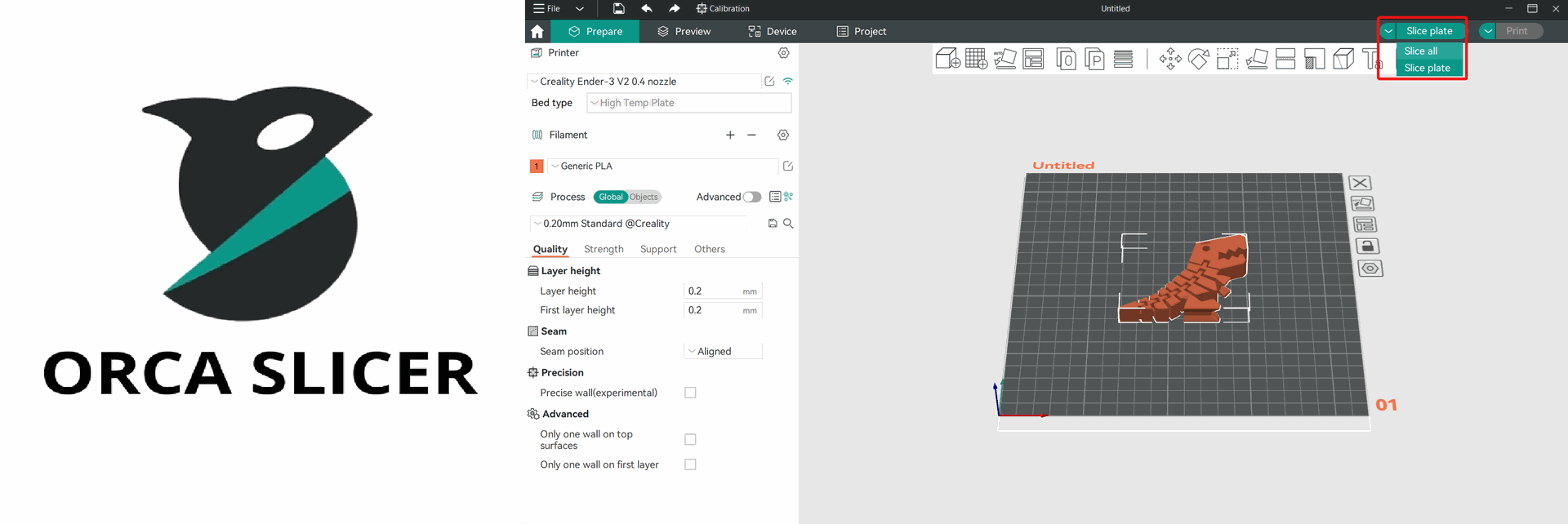Open the Bed type dropdown
The width and height of the screenshot is (1568, 524).
[689, 103]
